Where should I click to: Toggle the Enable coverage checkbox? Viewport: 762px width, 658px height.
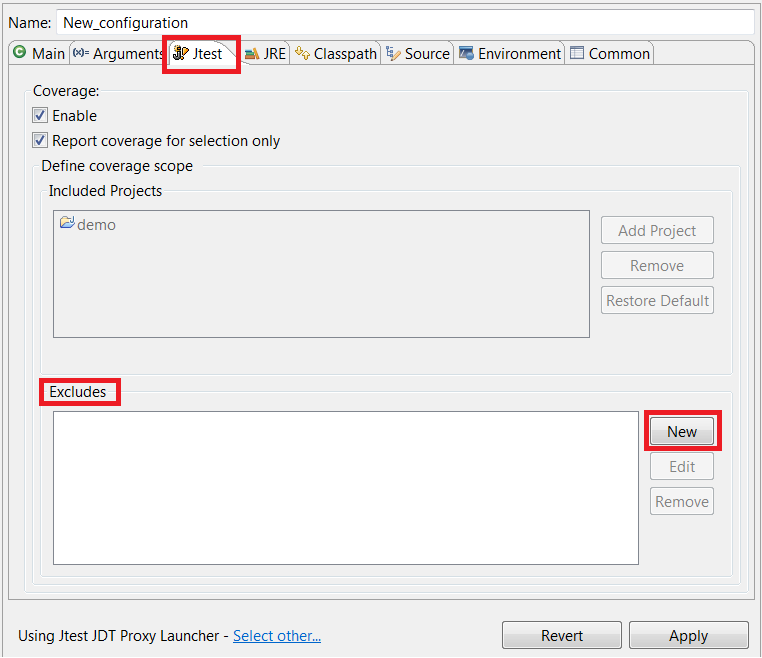point(40,115)
